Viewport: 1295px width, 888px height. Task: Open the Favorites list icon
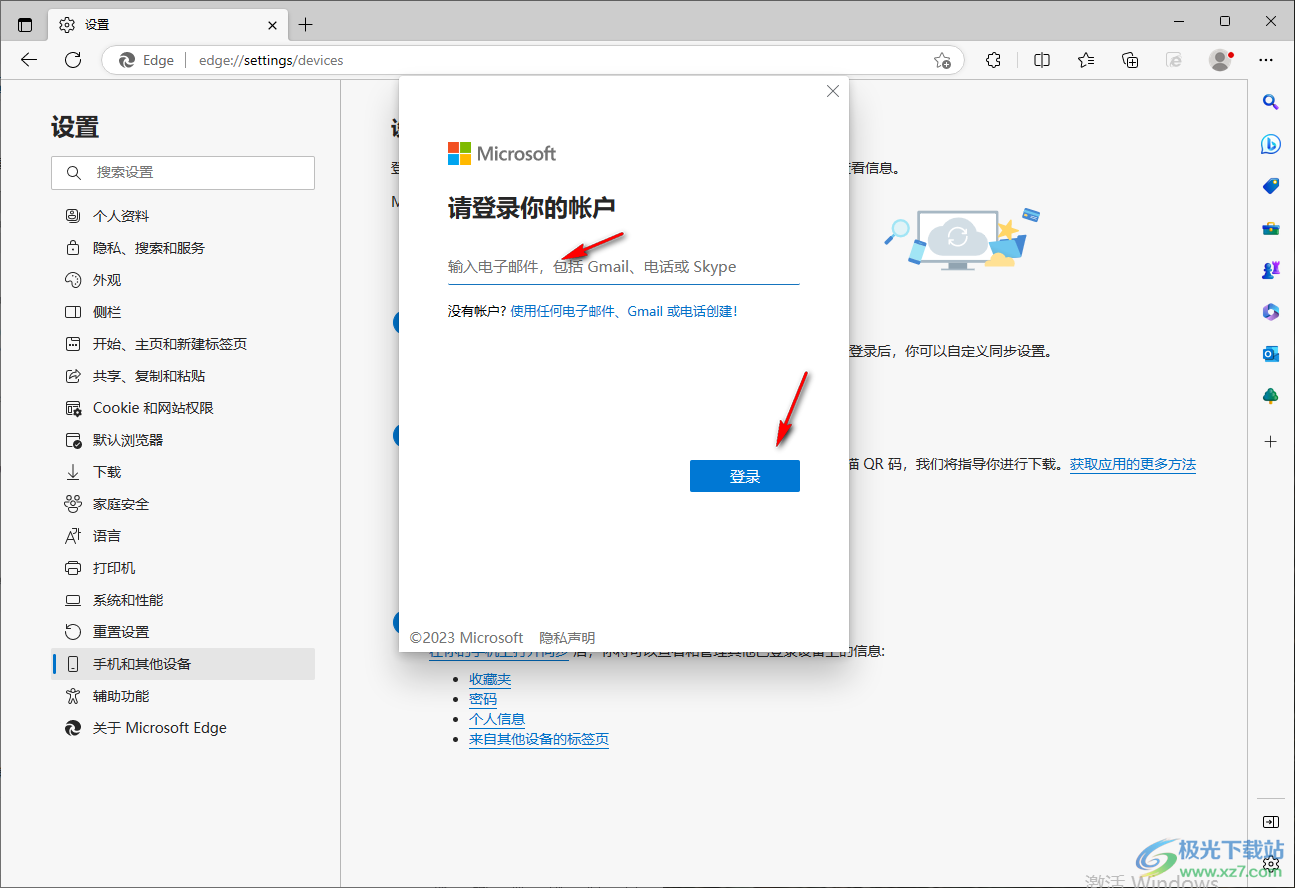click(1086, 60)
